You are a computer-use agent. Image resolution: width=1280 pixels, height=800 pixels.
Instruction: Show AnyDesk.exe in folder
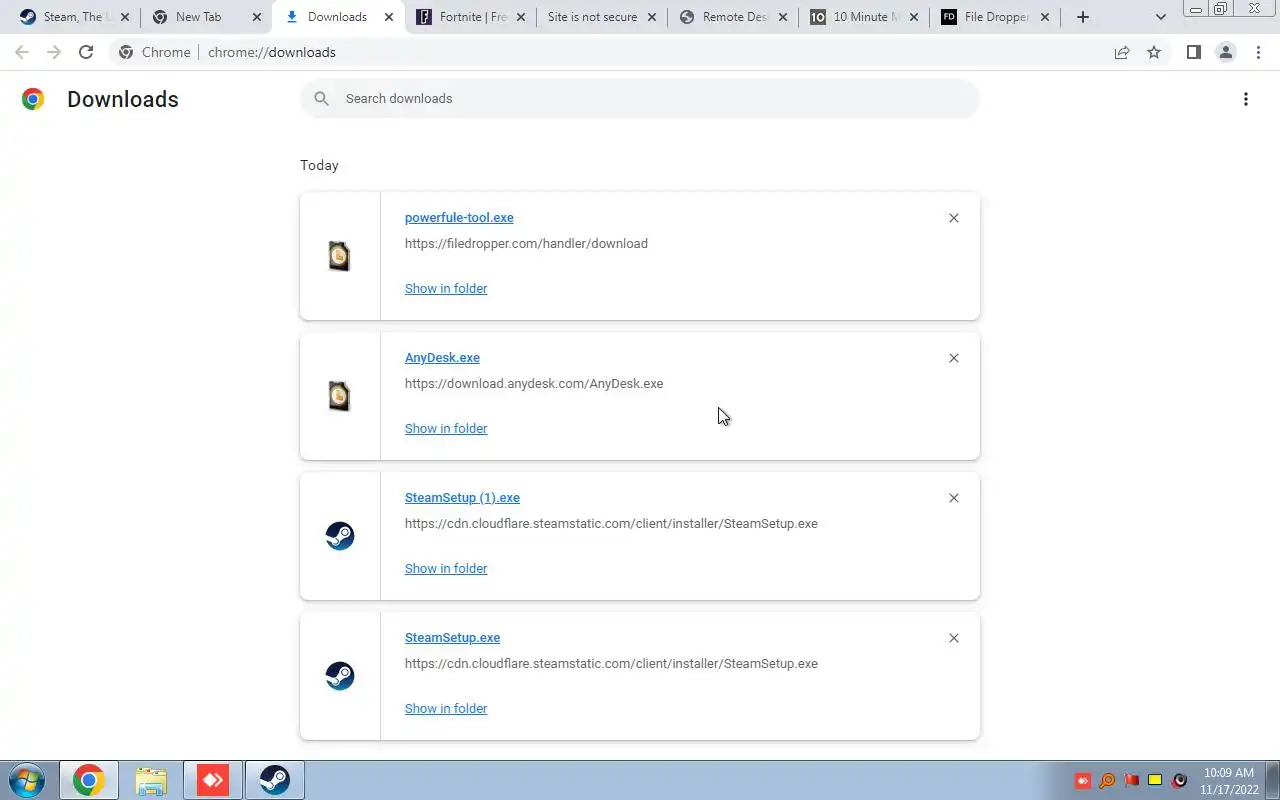[446, 428]
